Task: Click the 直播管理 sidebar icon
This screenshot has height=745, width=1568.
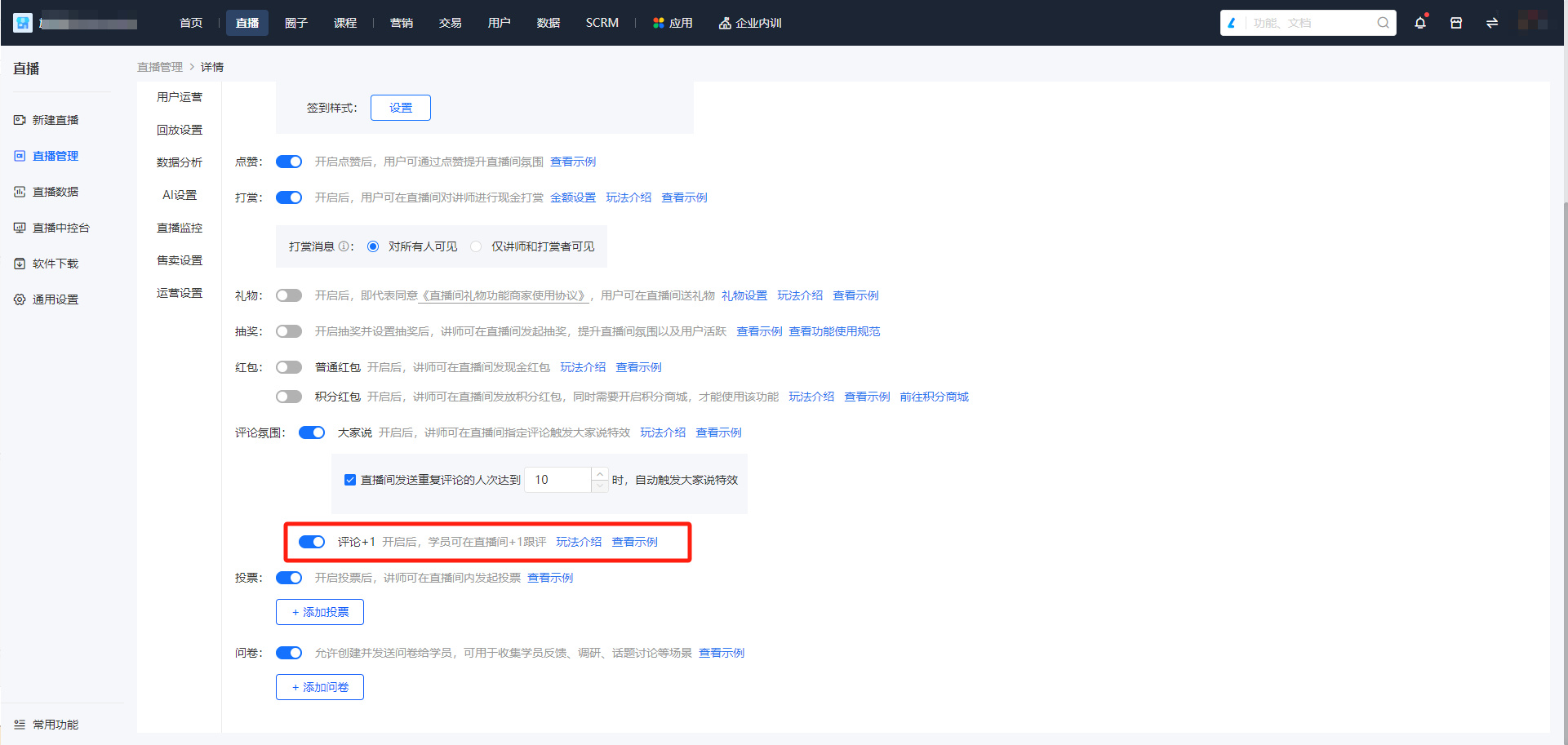Action: point(20,156)
